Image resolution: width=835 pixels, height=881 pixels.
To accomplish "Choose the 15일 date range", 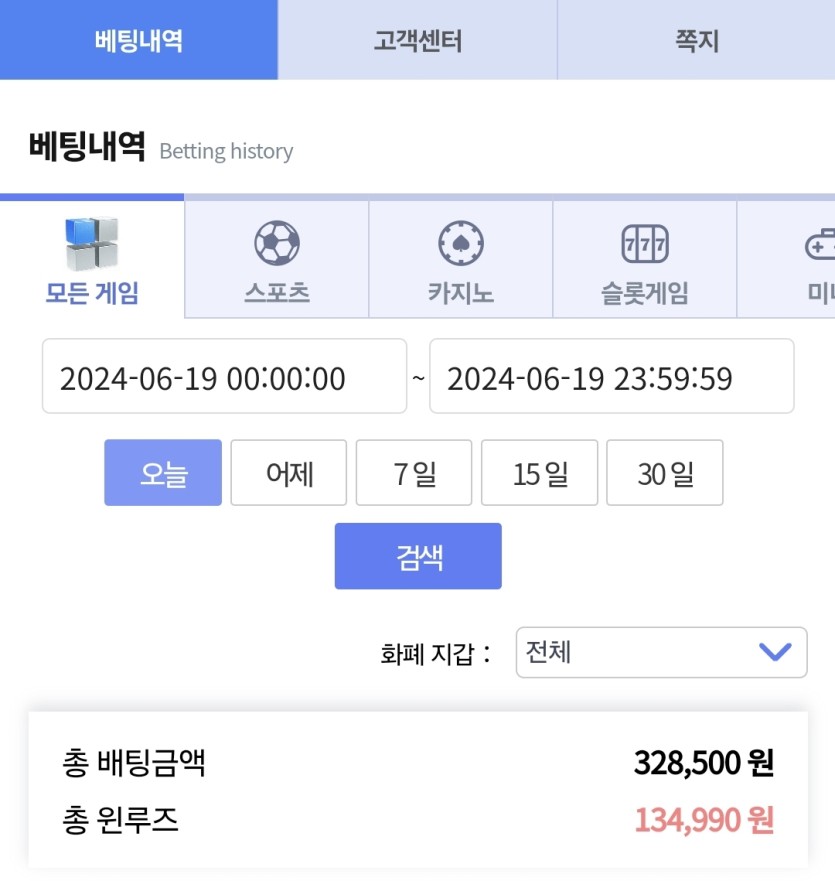I will click(539, 473).
